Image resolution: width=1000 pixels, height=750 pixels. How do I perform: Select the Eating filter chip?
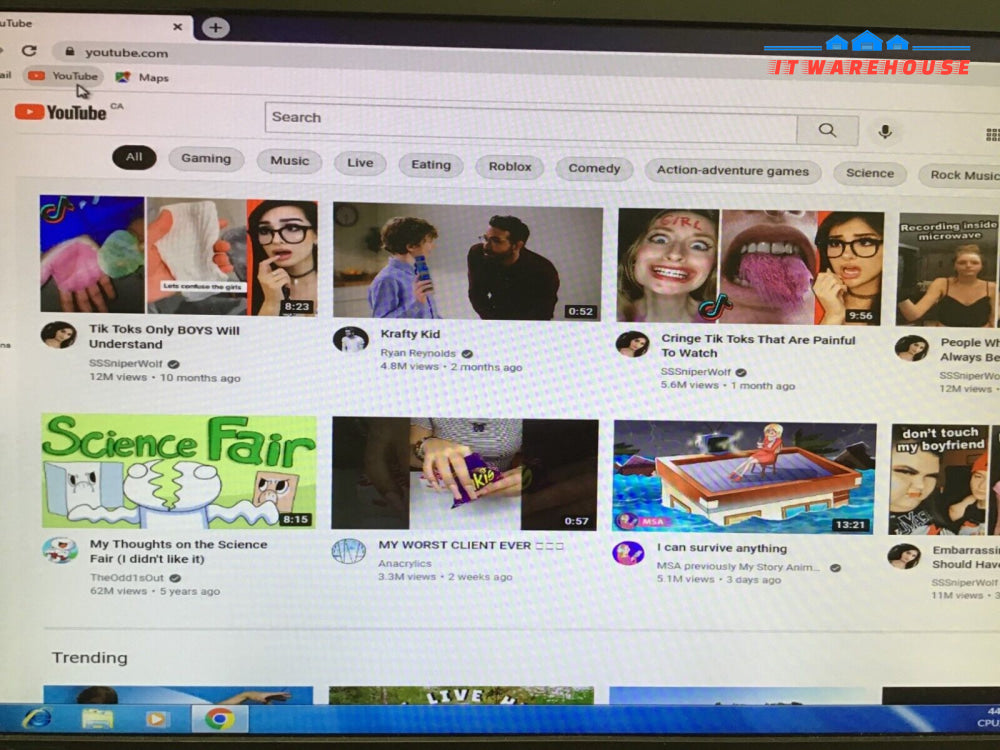tap(430, 165)
